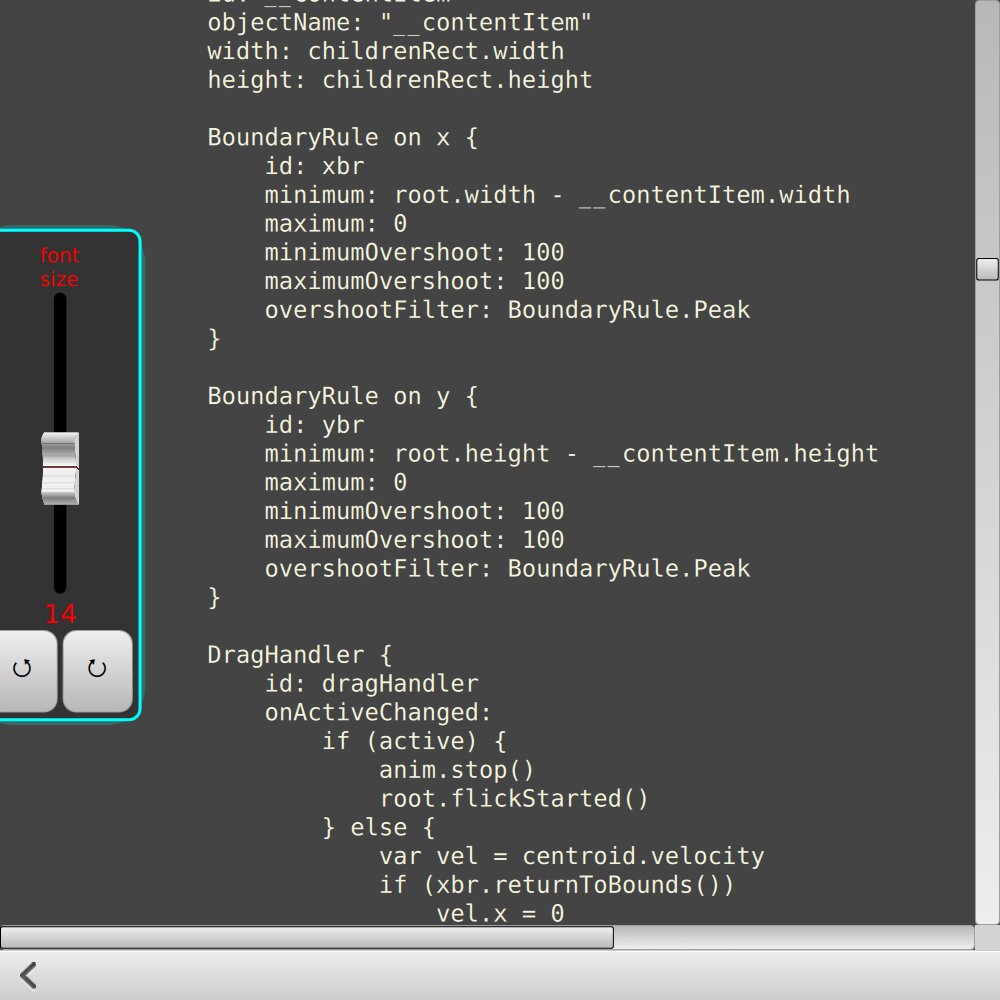
Task: Click the "BoundaryRule on y {" line
Action: click(x=342, y=396)
